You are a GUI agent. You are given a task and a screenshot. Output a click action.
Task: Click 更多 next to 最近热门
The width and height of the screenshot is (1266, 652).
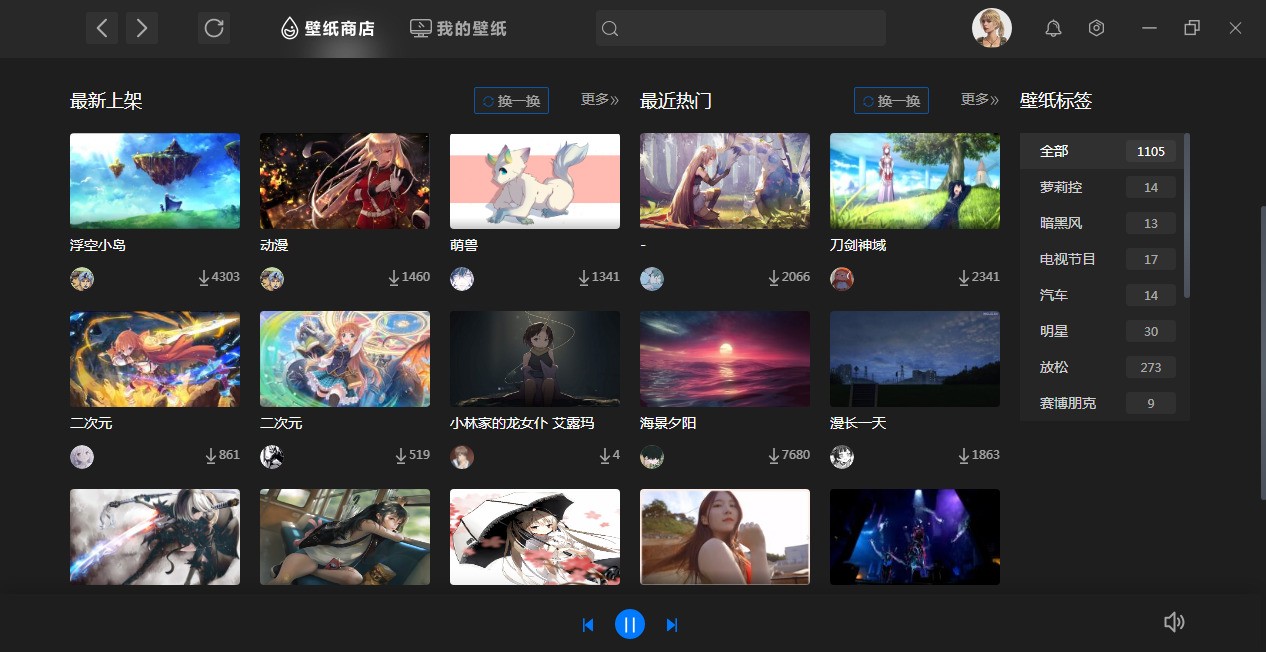[x=980, y=100]
